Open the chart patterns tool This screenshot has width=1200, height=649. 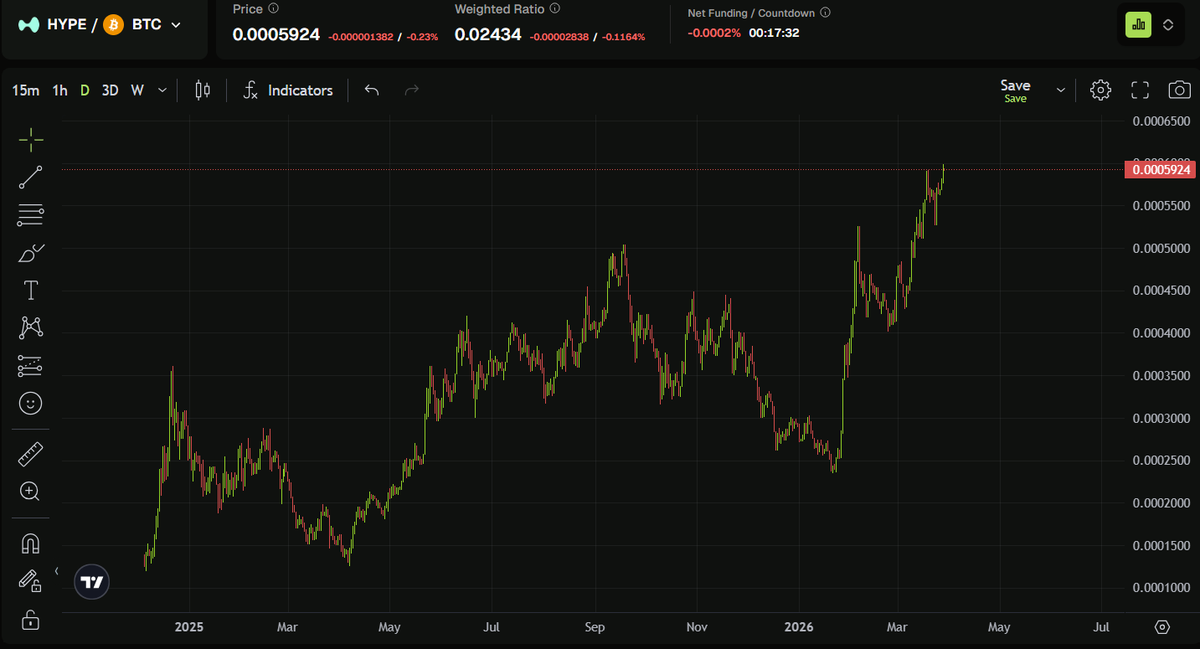pos(31,327)
